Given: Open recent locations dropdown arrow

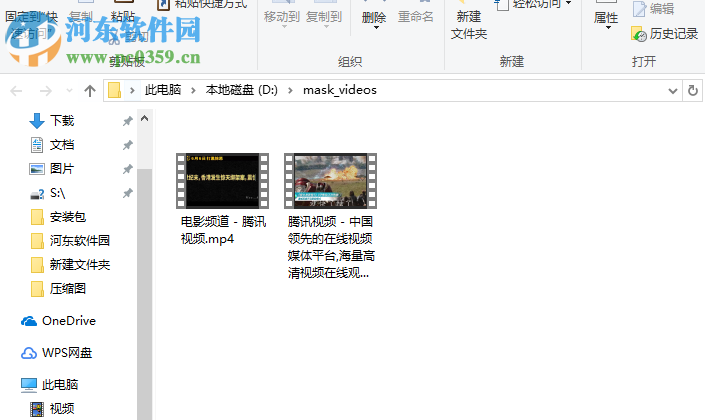Looking at the screenshot, I should tap(69, 91).
